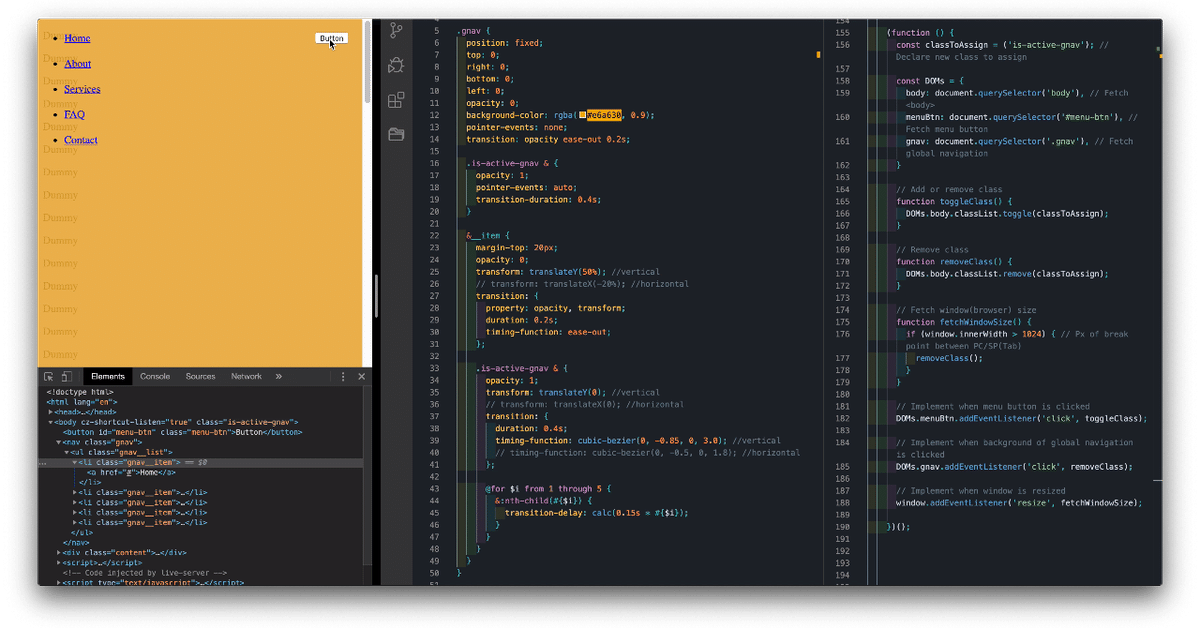
Task: Select the closing /nav tag line
Action: point(75,543)
